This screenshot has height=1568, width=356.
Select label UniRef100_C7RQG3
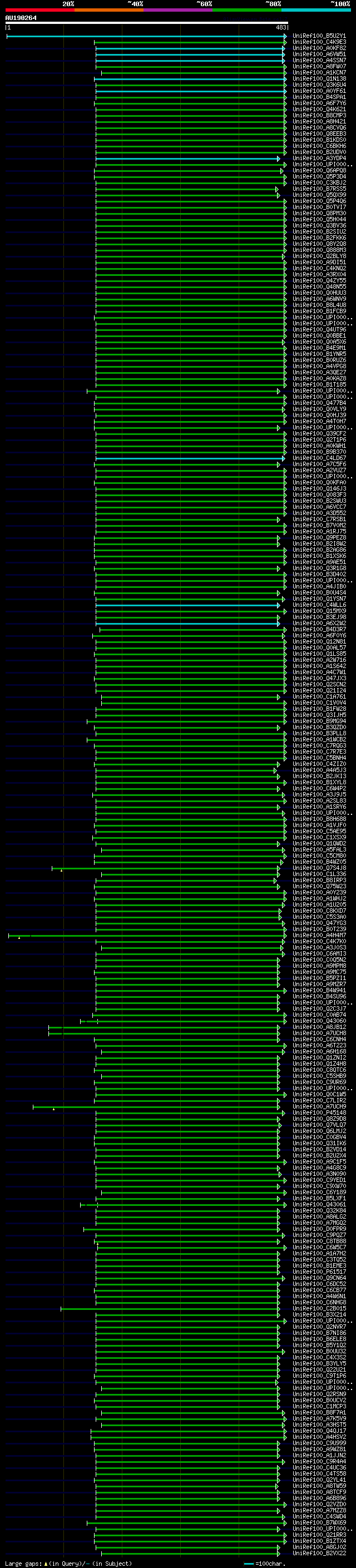click(319, 746)
